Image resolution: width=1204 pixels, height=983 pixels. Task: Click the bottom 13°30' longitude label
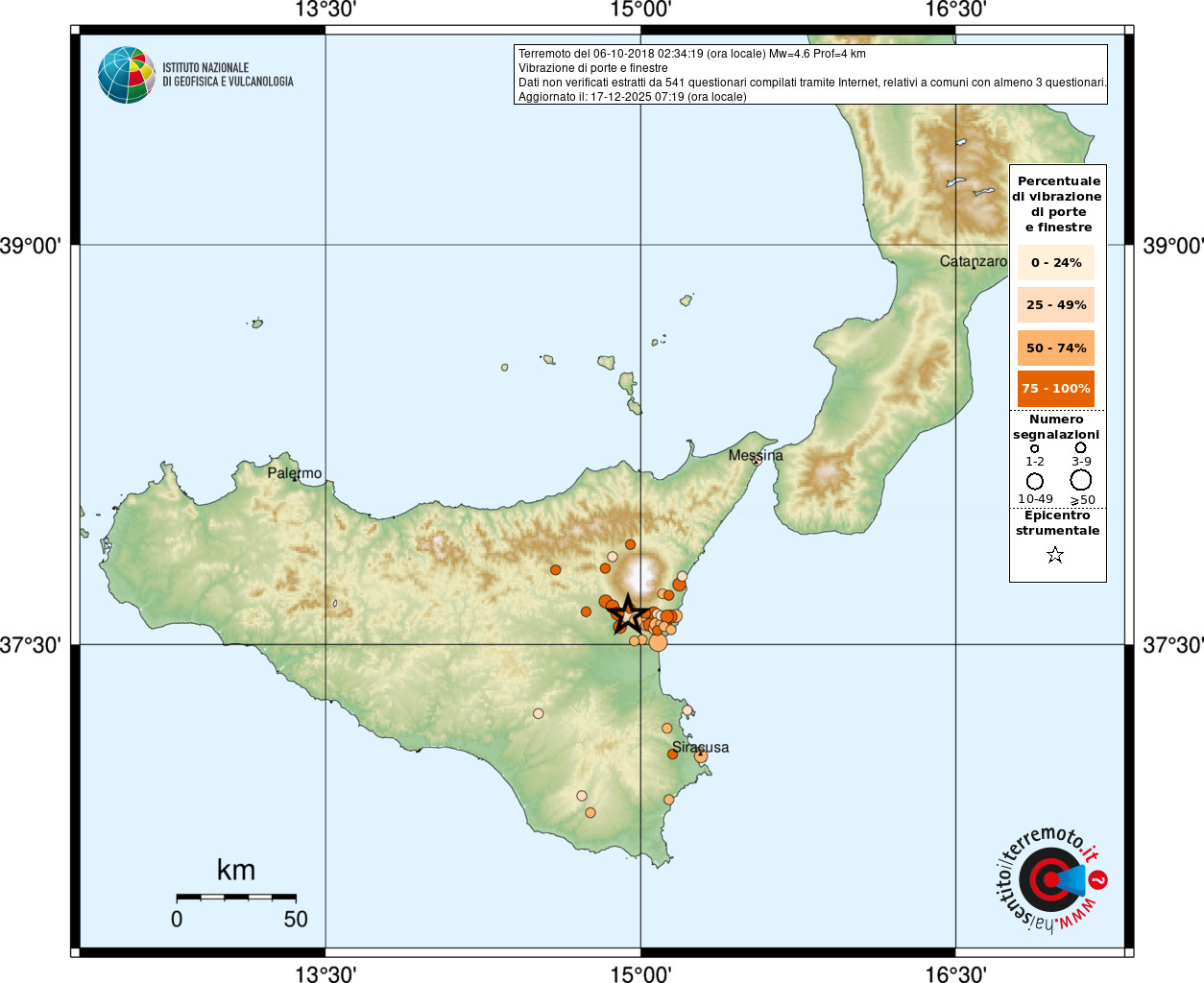pyautogui.click(x=325, y=974)
